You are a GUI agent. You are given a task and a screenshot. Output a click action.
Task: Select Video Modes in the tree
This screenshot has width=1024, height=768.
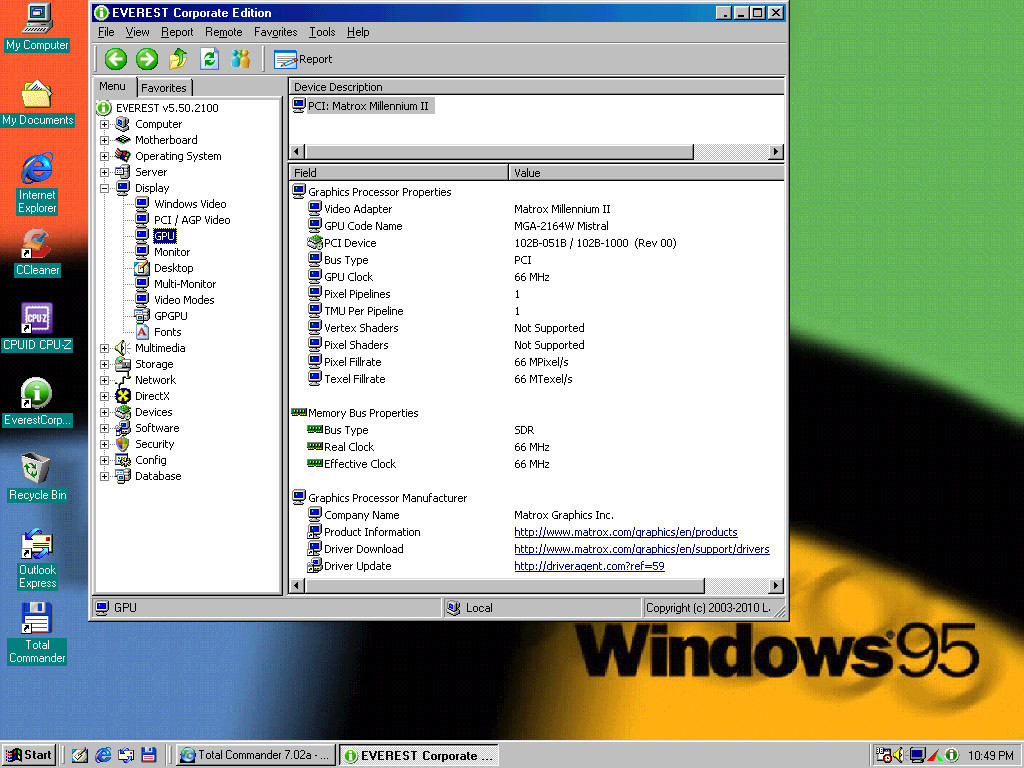click(x=184, y=300)
